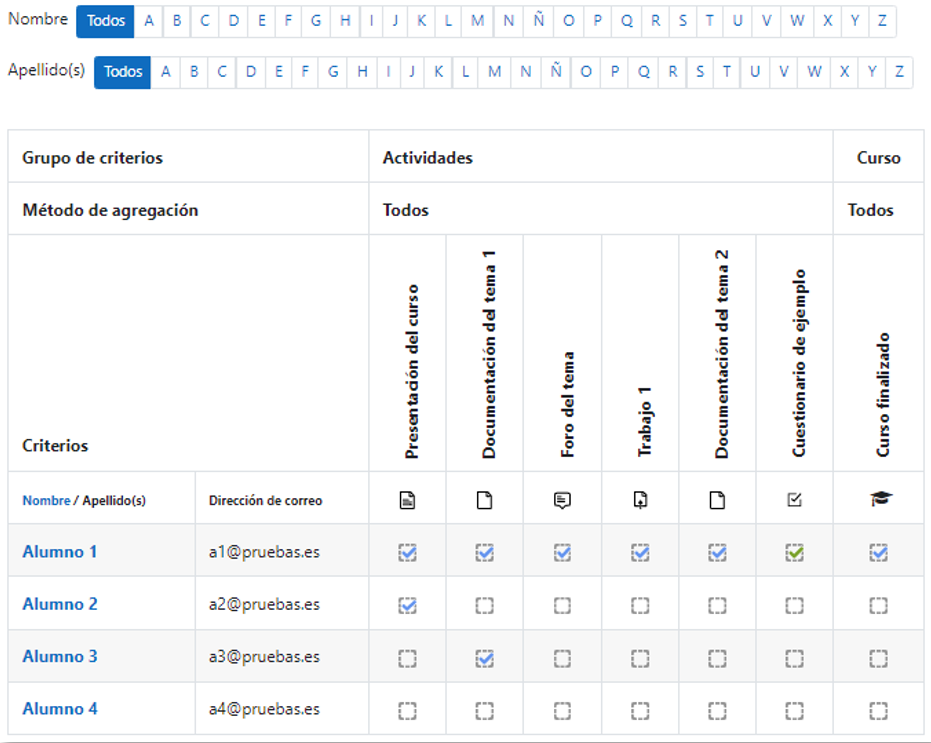Click the Documentación del tema 2 file icon
The image size is (931, 743).
(717, 500)
